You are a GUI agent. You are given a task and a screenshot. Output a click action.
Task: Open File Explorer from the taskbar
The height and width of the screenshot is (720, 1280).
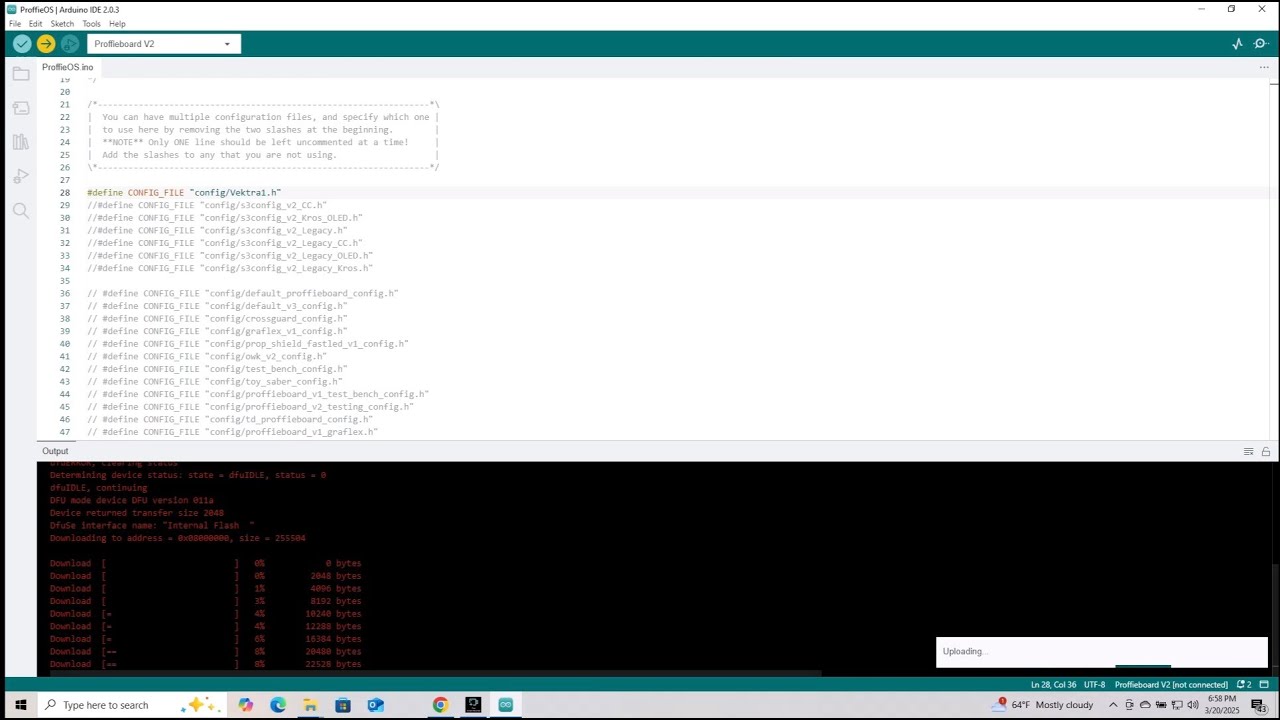[x=310, y=705]
